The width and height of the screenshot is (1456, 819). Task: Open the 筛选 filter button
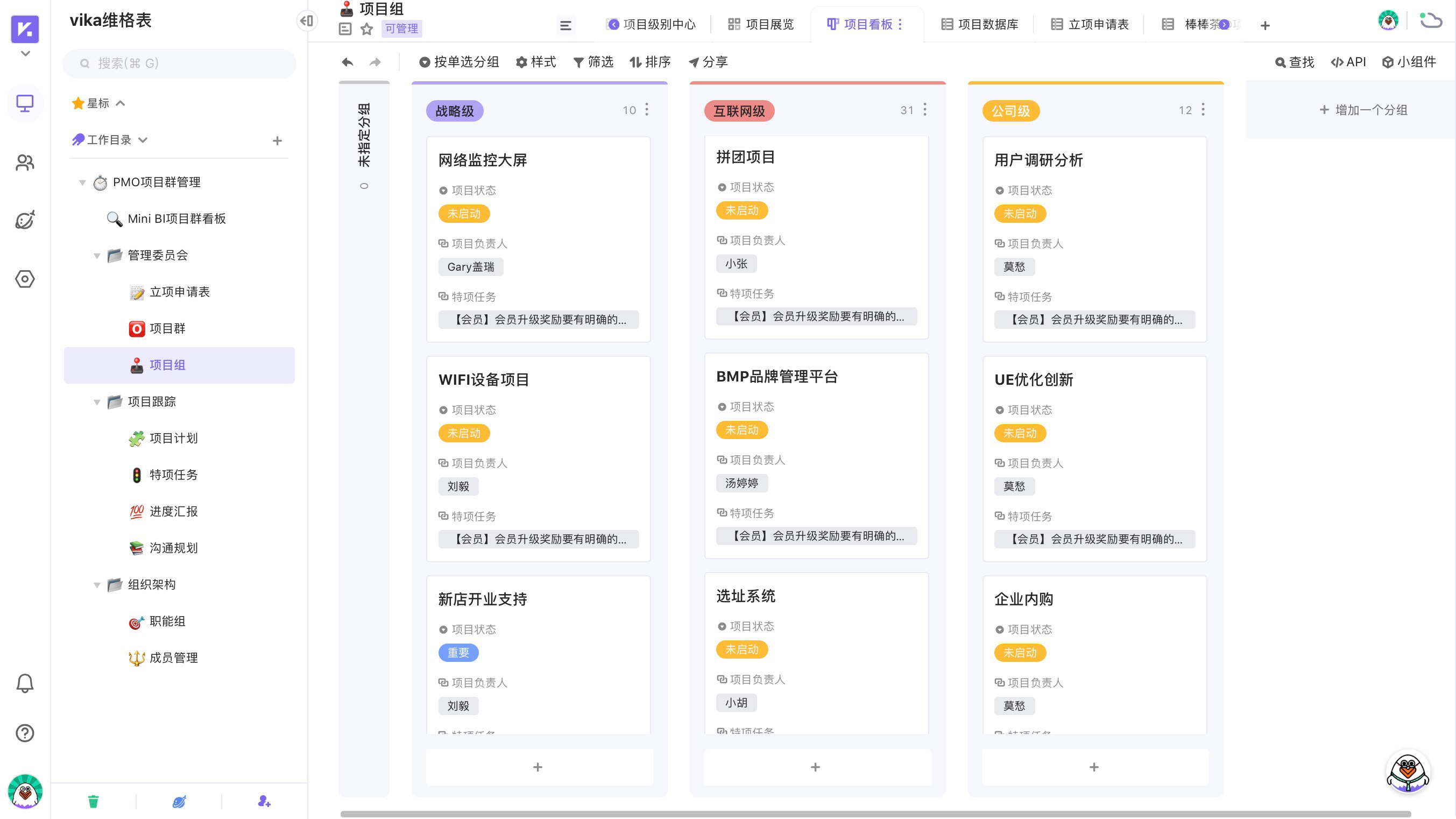[x=593, y=62]
